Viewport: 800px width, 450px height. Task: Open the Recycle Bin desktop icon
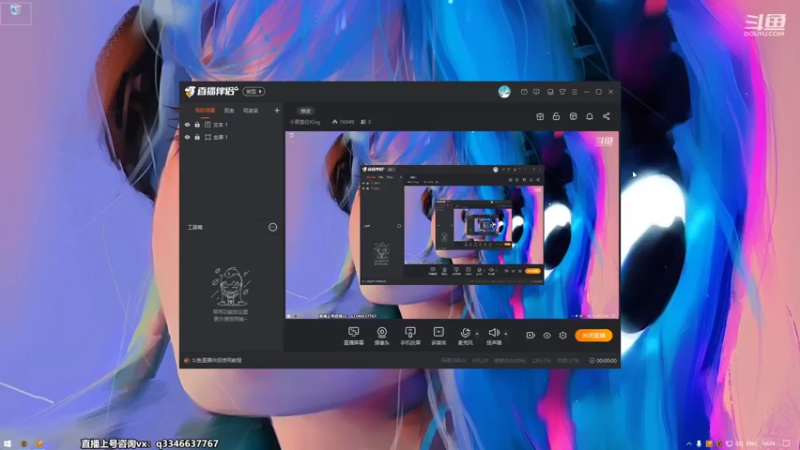point(15,12)
